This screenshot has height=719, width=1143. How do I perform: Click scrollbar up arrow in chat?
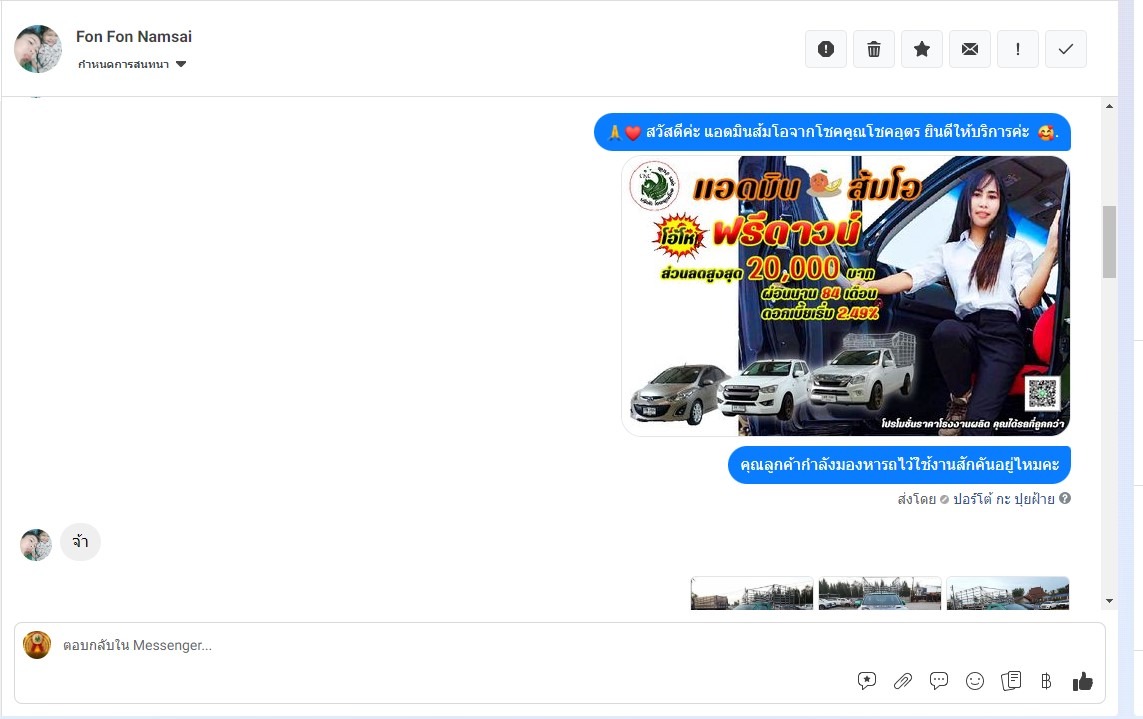click(1109, 106)
